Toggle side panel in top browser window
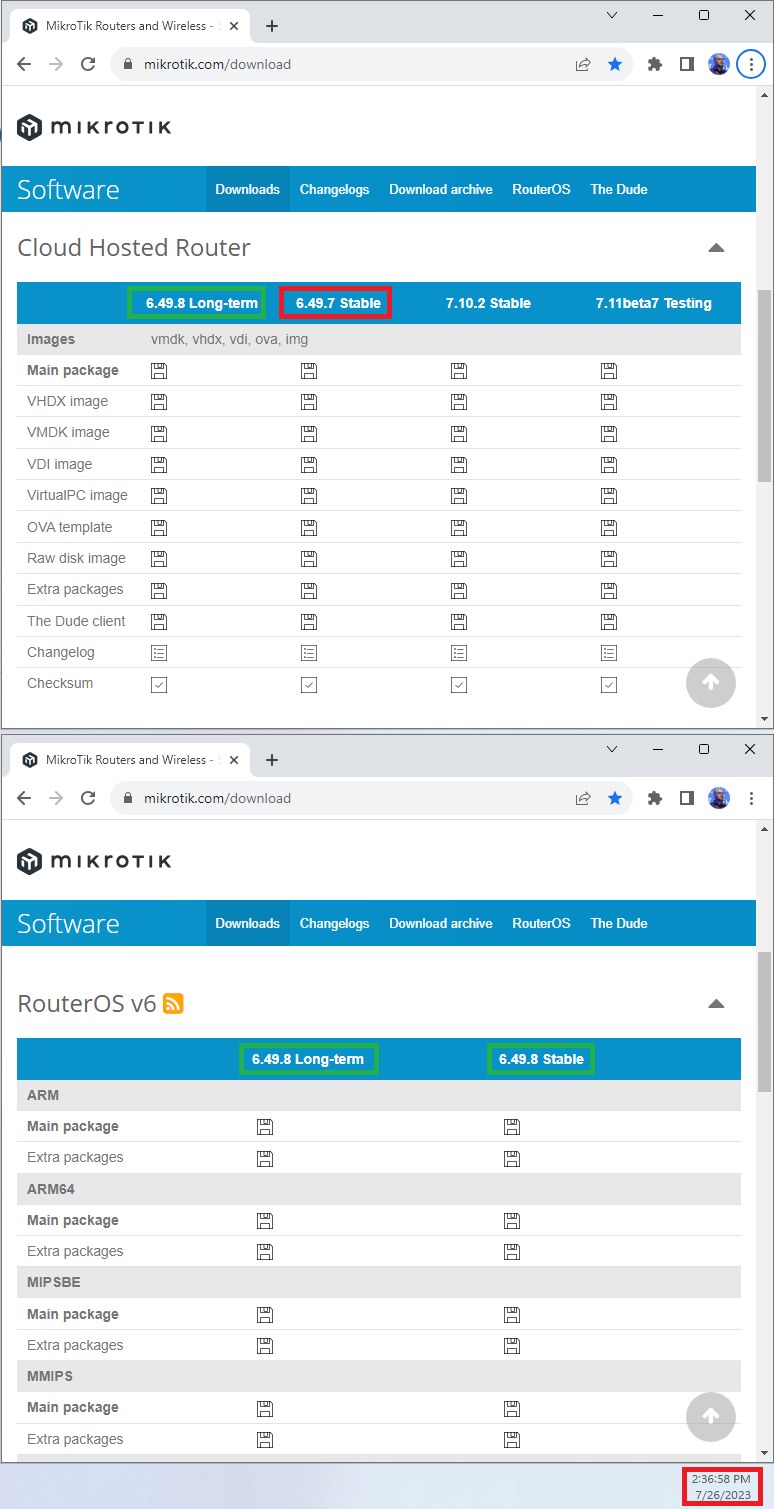The height and width of the screenshot is (1509, 774). tap(687, 64)
